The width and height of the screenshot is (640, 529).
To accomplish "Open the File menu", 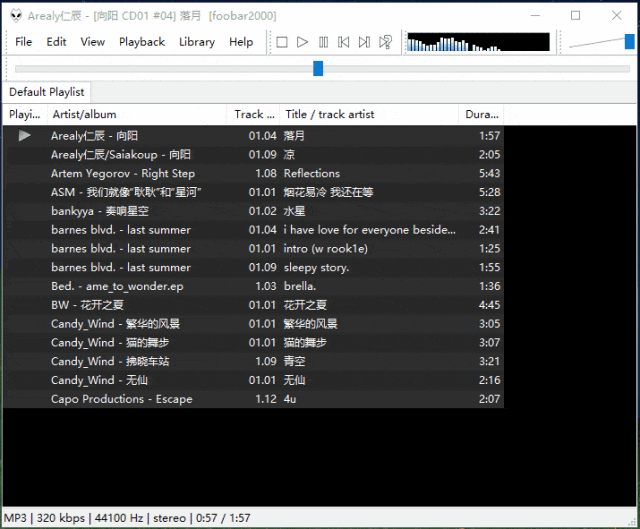I will pyautogui.click(x=23, y=42).
